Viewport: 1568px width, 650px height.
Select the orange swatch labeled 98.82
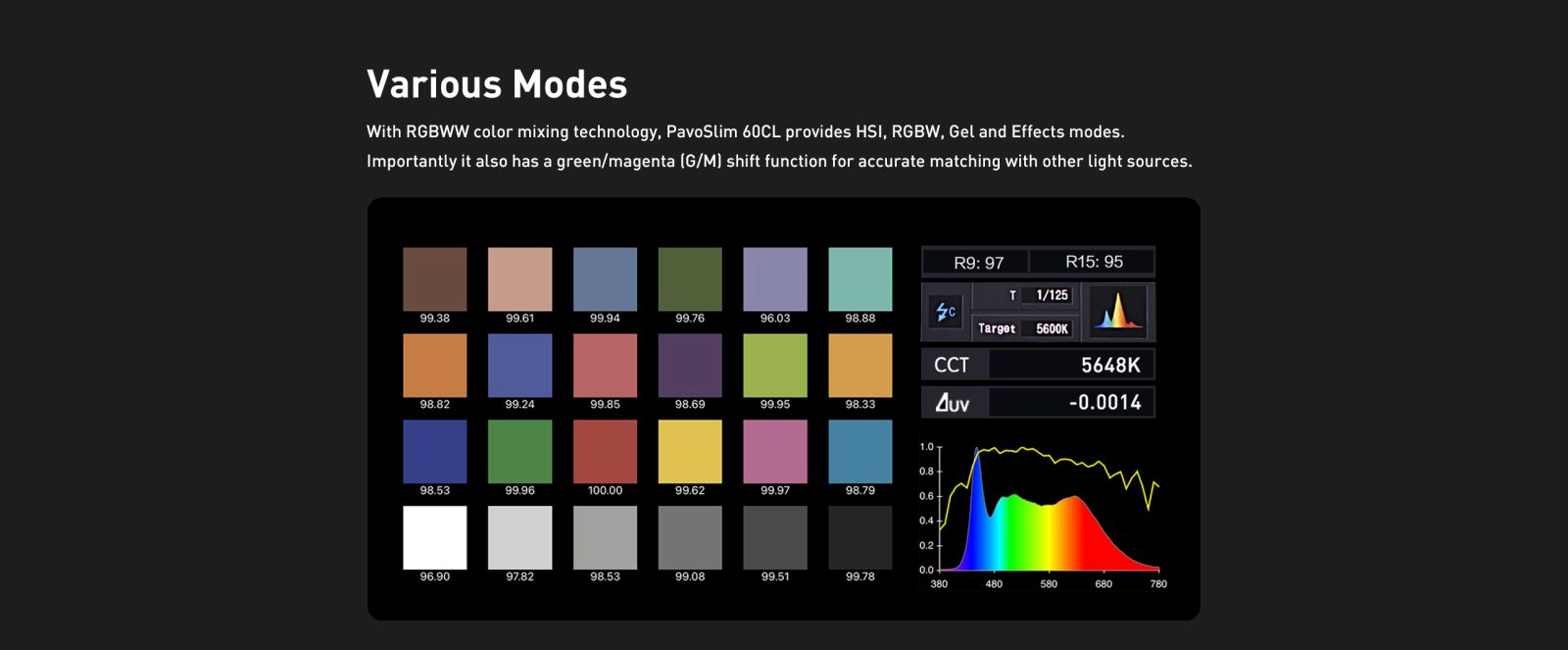coord(435,366)
